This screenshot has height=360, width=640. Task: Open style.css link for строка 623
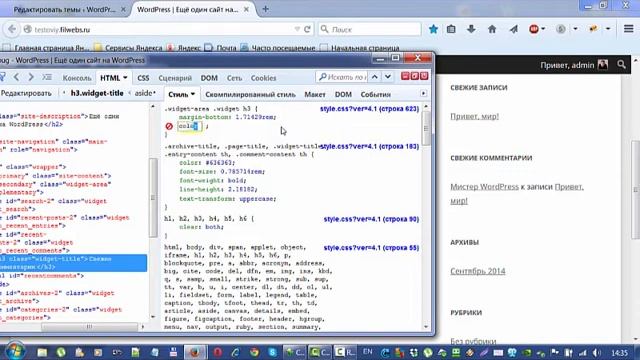(369, 109)
